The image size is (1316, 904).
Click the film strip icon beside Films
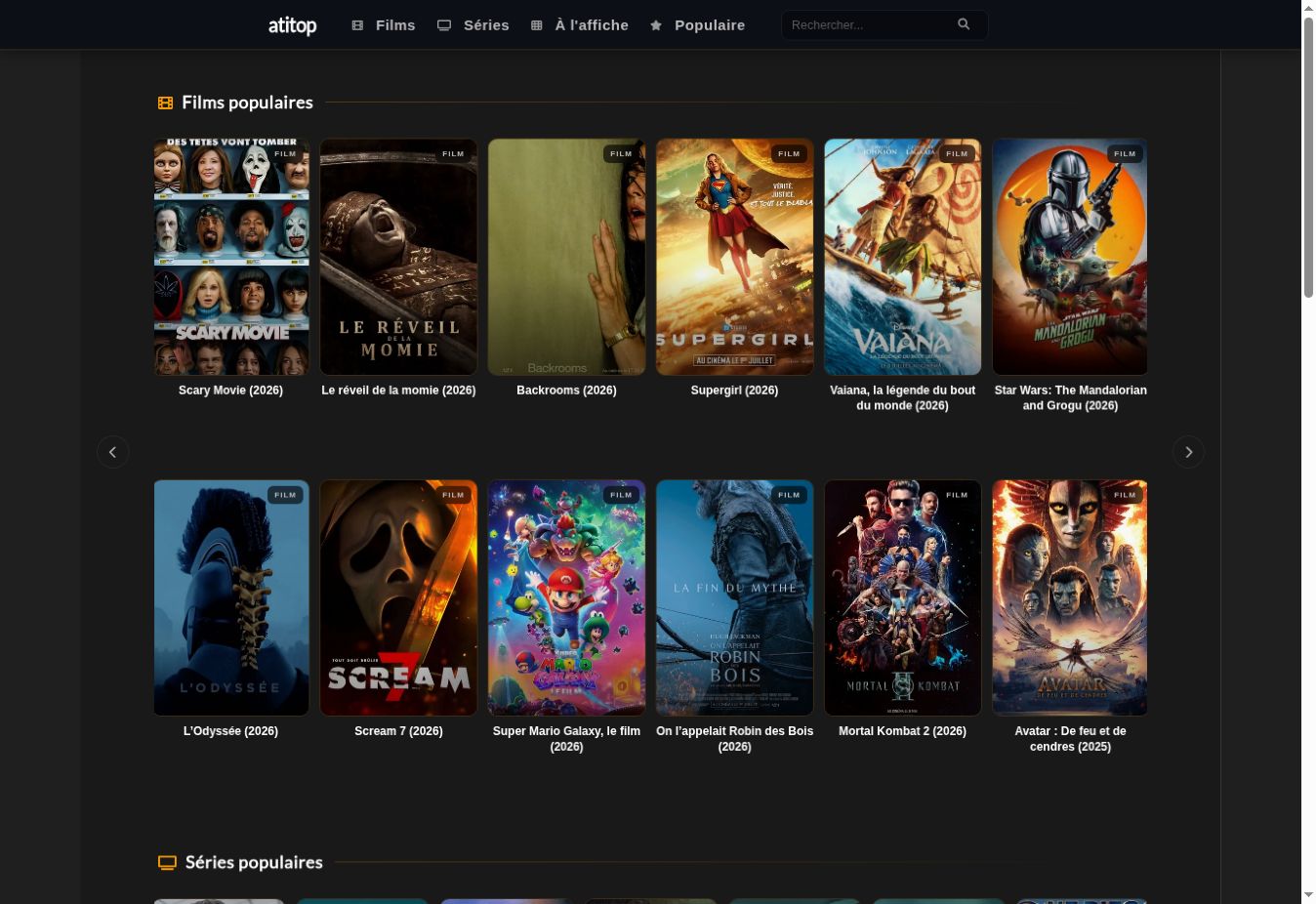357,25
